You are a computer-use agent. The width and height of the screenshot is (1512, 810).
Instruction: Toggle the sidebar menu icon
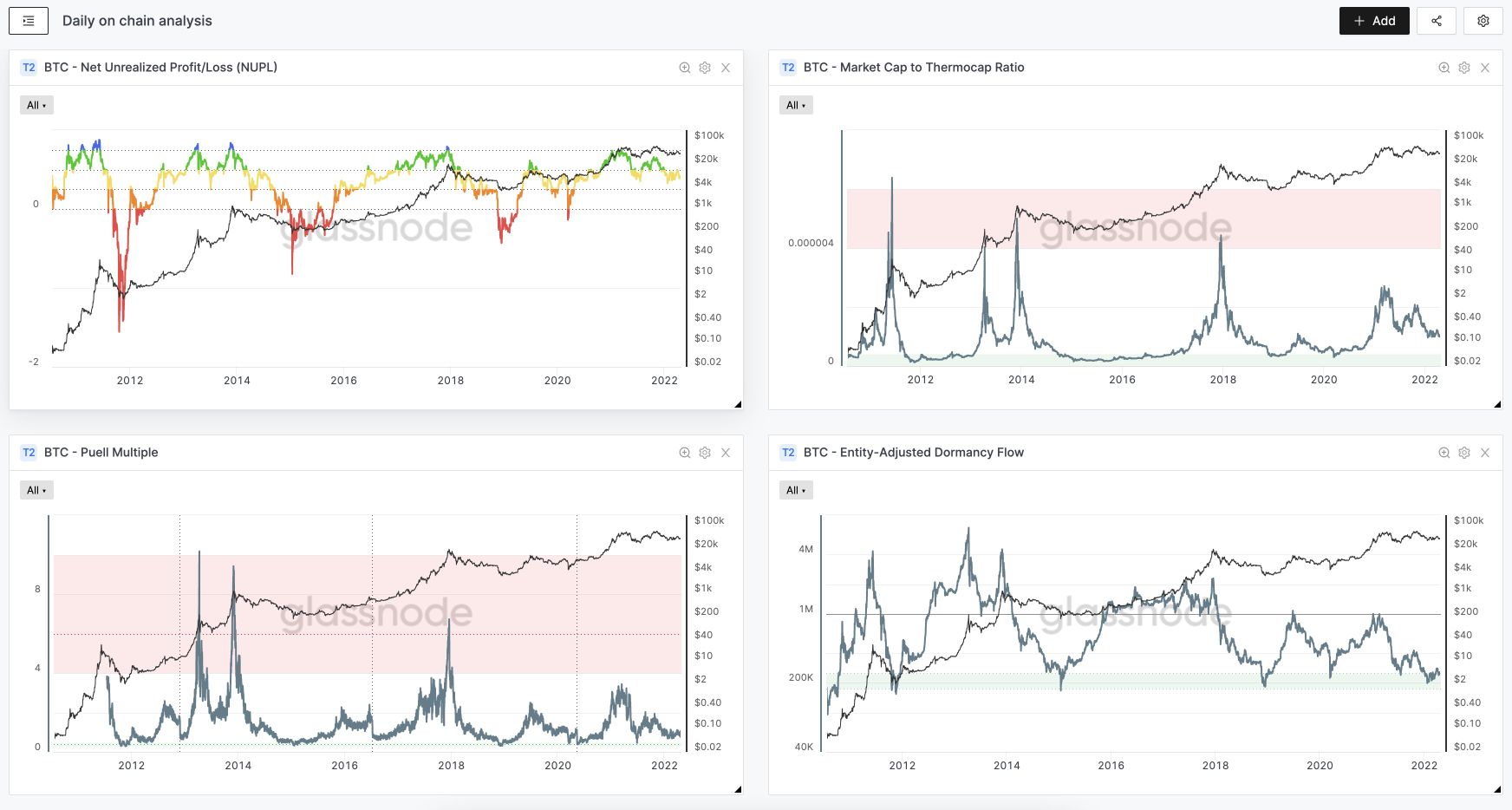[x=29, y=21]
